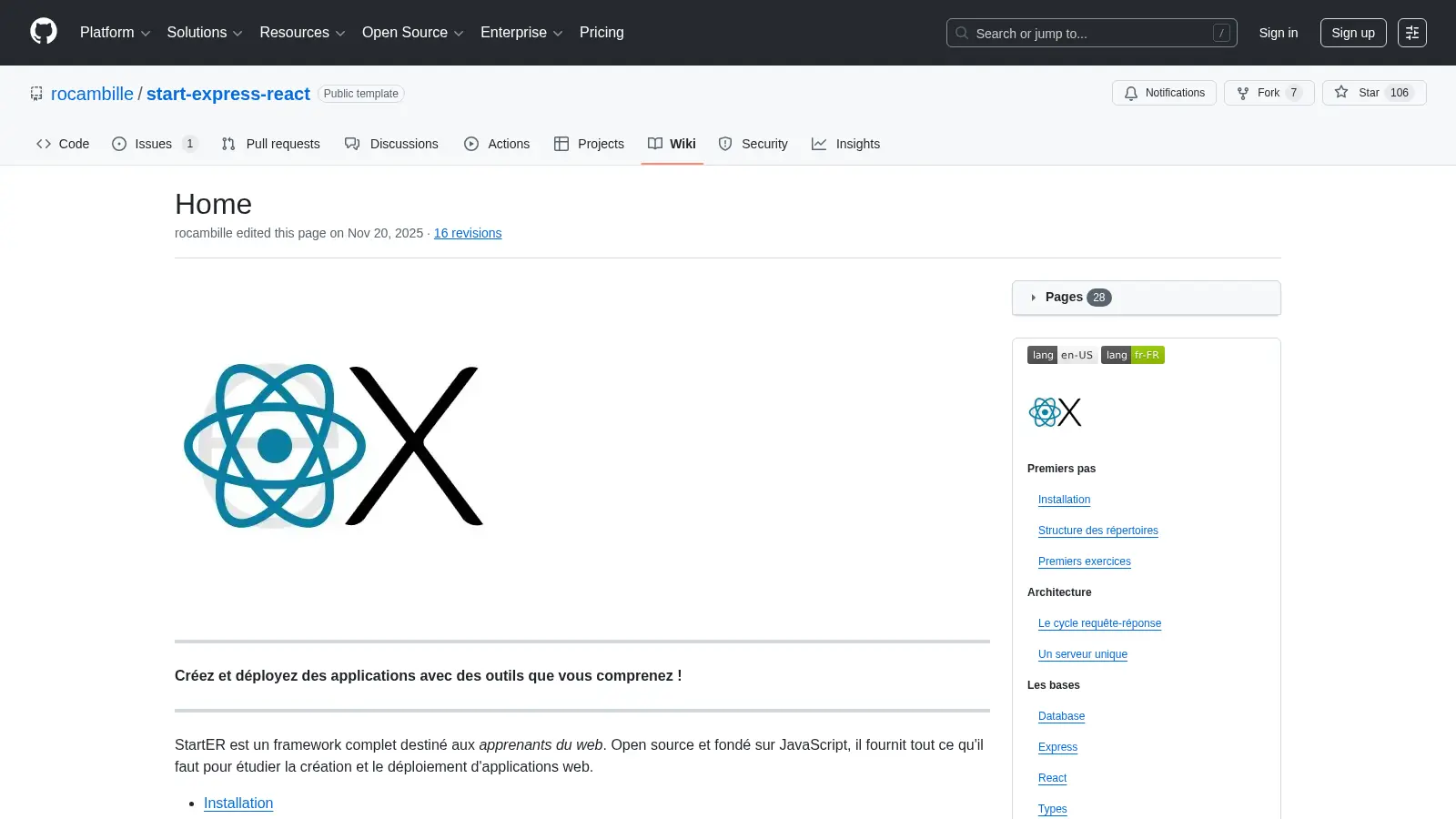Open the sidebar Installation link
This screenshot has width=1456, height=819.
[x=1064, y=500]
